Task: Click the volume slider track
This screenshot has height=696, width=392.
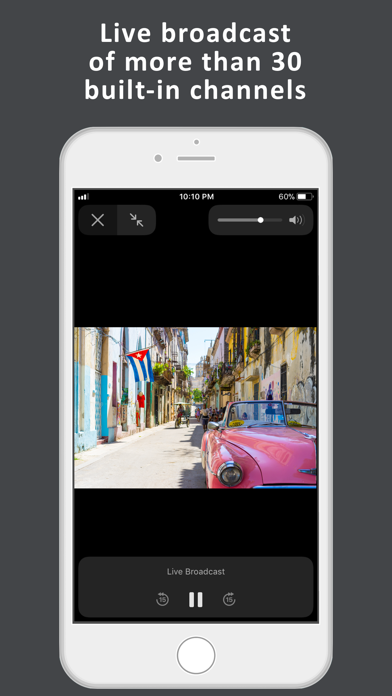Action: point(249,220)
